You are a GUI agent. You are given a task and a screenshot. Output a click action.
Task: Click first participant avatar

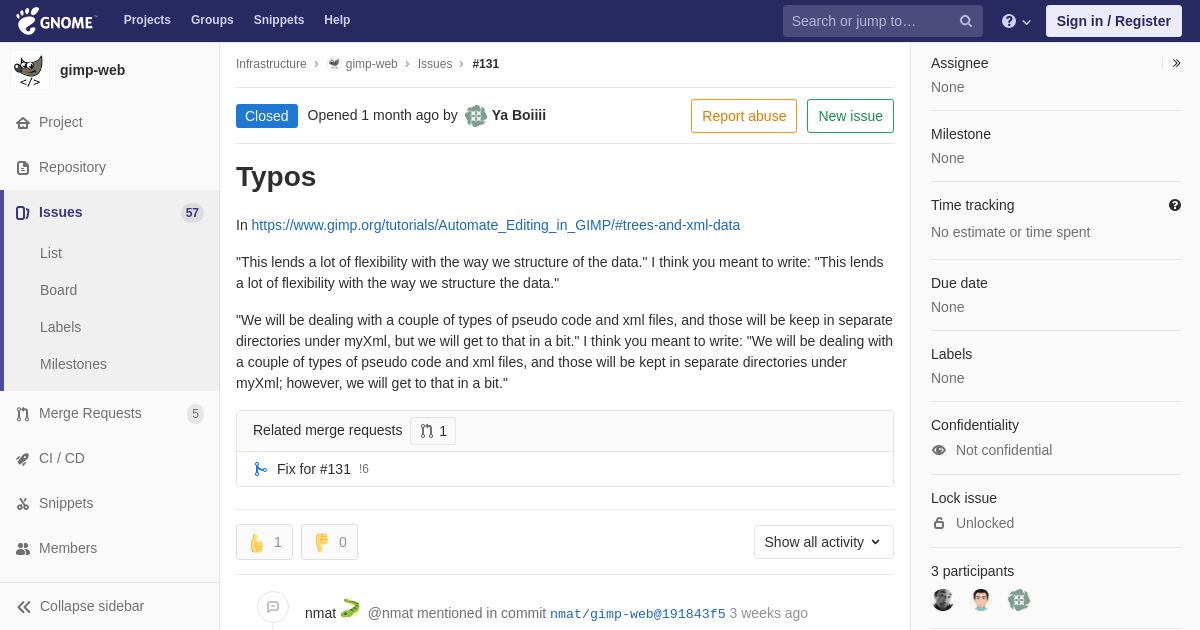(943, 600)
